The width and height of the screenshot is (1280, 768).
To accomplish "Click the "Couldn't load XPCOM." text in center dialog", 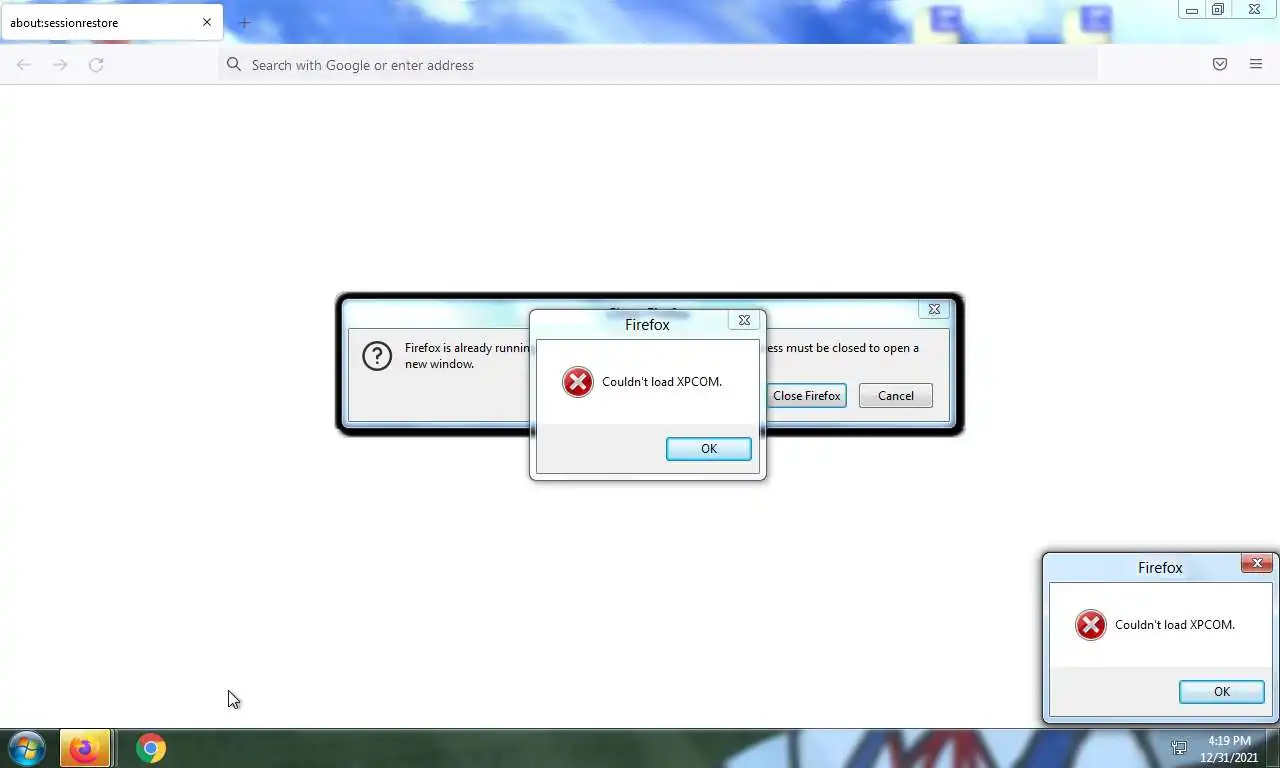I will 662,382.
